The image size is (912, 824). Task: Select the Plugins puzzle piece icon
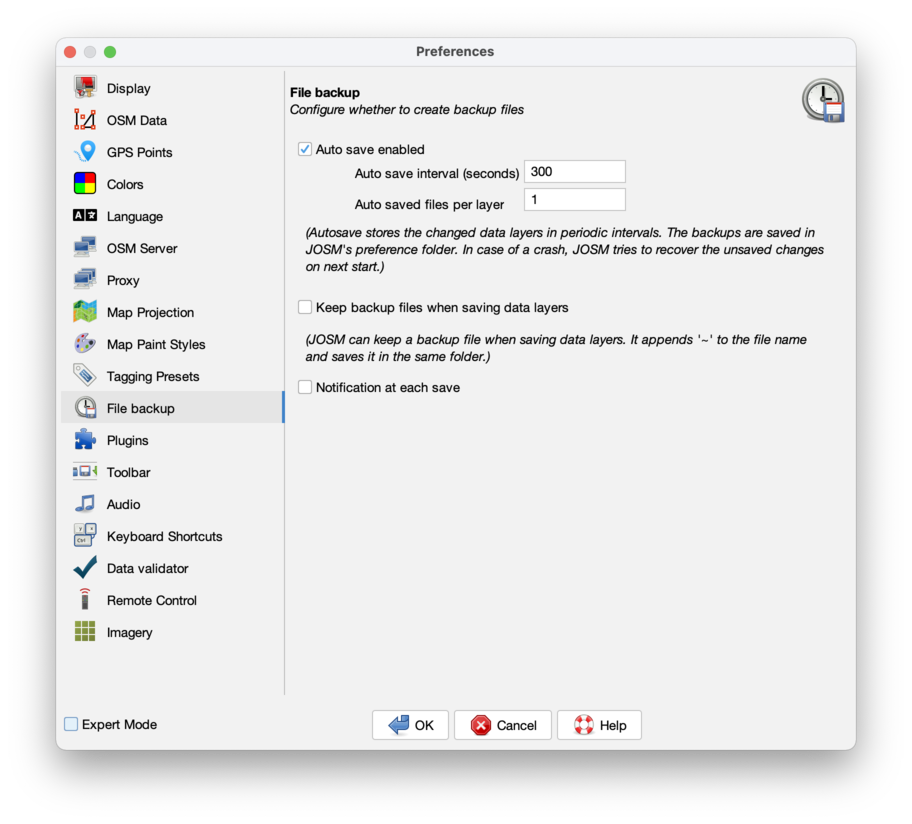point(84,440)
